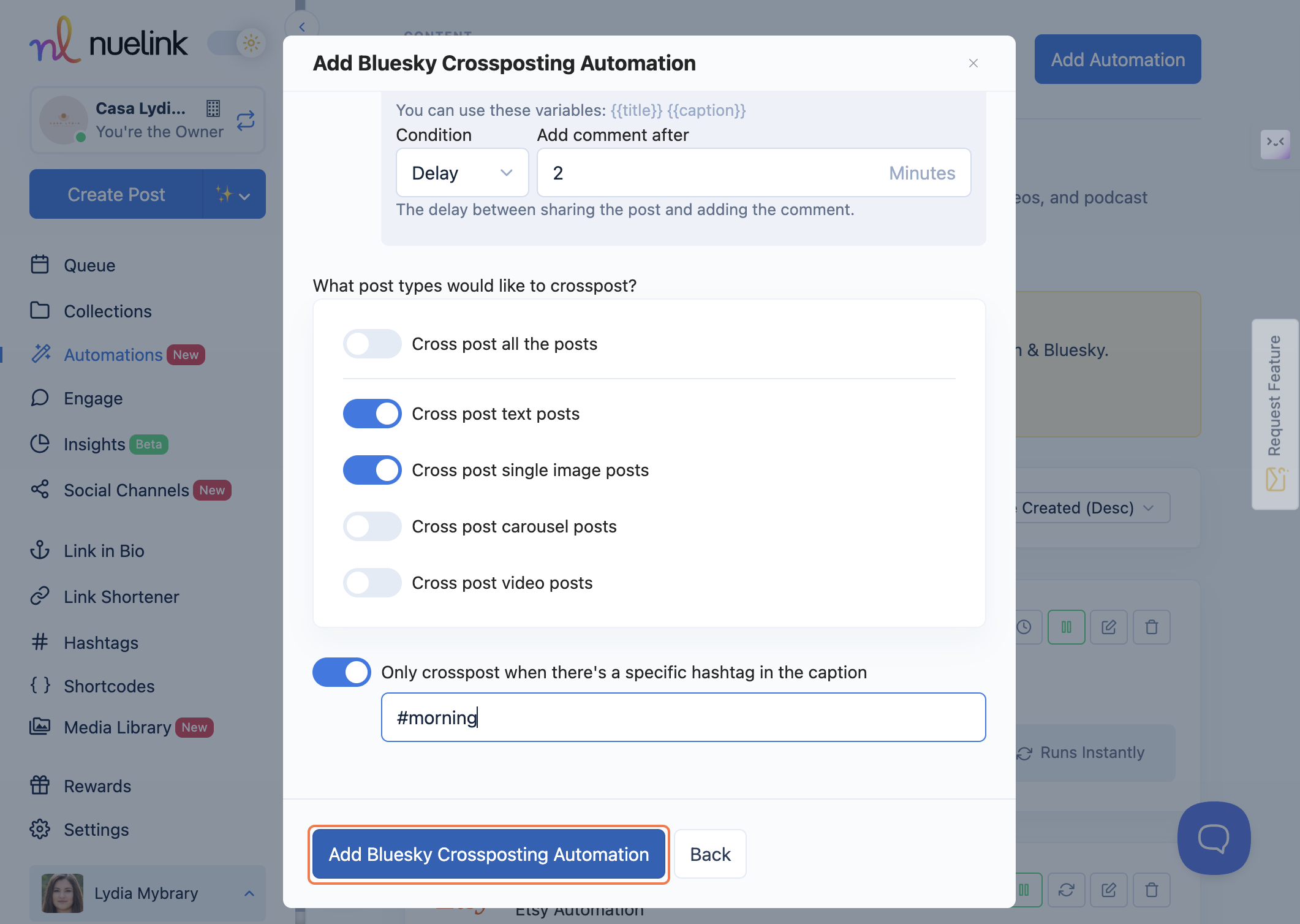This screenshot has height=924, width=1300.
Task: Click the edit icon above Runs Instantly
Action: (1109, 627)
